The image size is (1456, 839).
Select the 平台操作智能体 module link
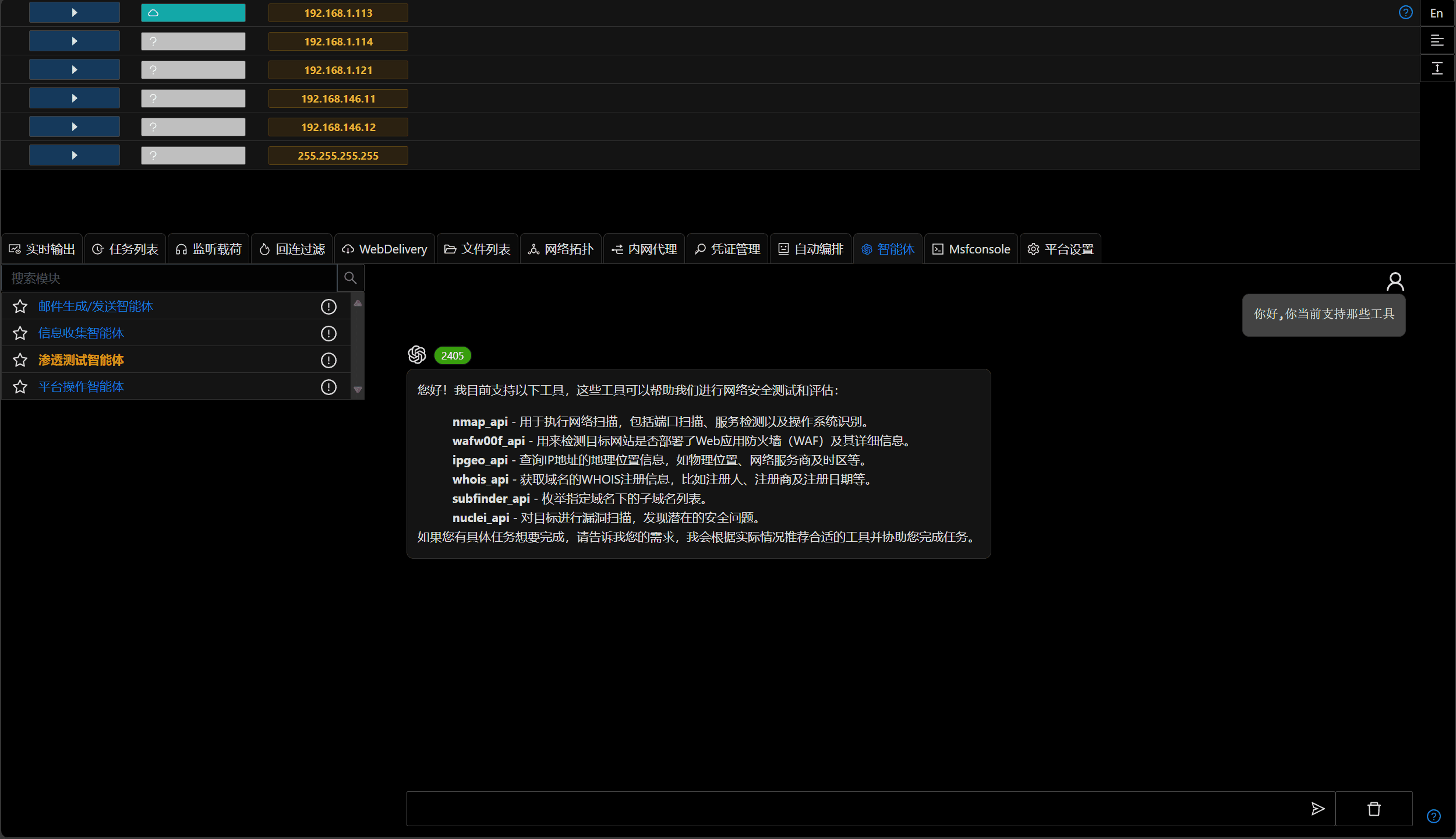[x=81, y=387]
